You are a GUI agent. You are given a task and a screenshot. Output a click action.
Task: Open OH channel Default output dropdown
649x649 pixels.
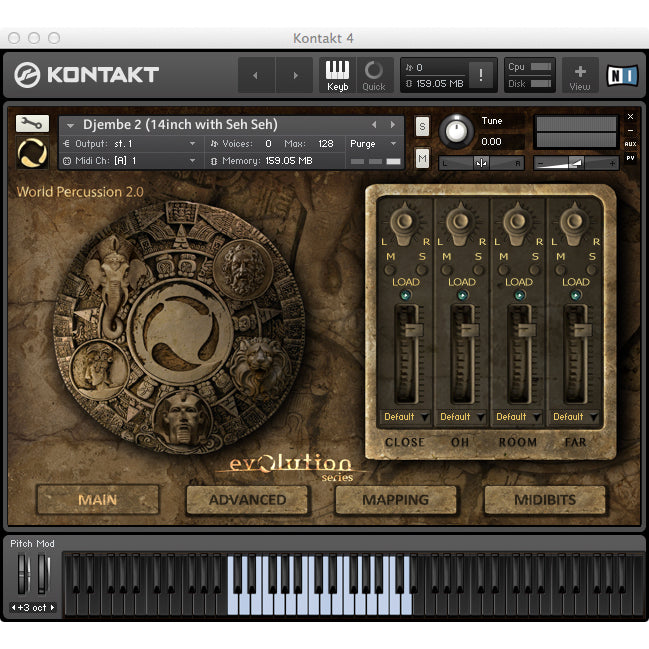(462, 416)
